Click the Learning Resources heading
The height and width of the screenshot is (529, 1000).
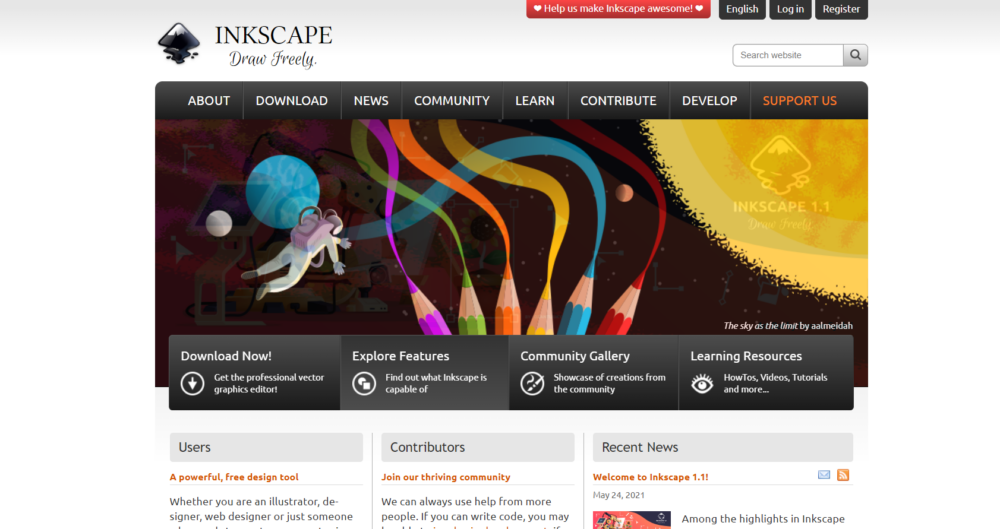(x=746, y=356)
